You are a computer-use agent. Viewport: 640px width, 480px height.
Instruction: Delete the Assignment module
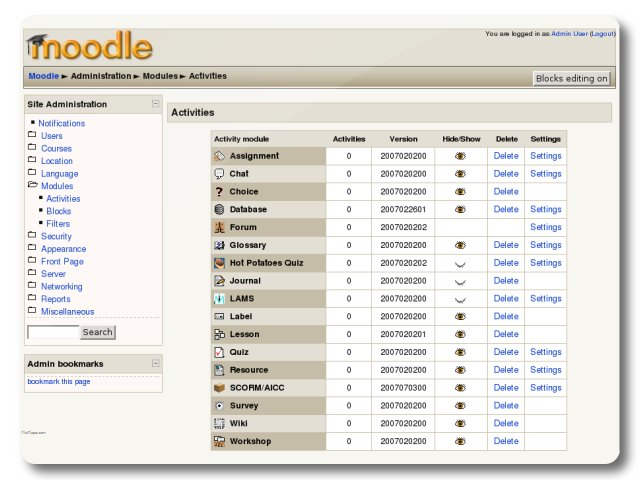506,156
